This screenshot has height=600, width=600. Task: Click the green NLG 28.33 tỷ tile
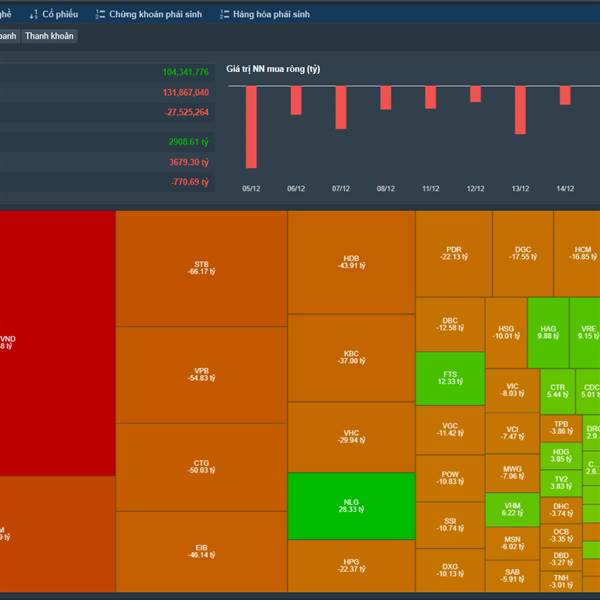coord(351,506)
